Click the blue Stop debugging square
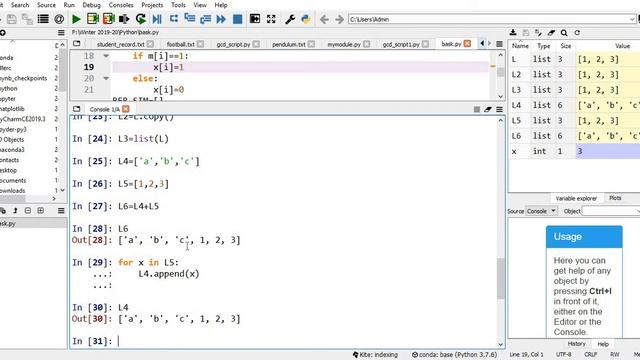 [x=237, y=19]
